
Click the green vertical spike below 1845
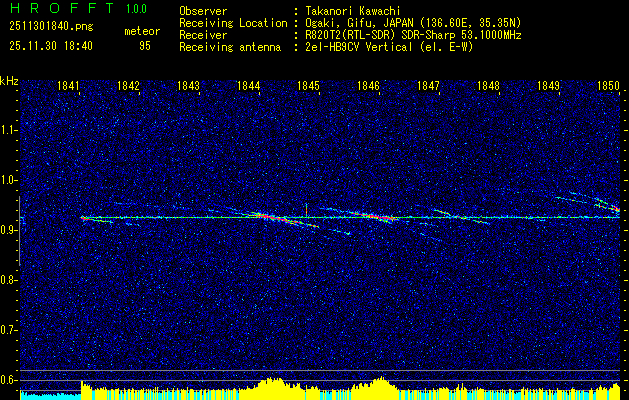tap(307, 209)
